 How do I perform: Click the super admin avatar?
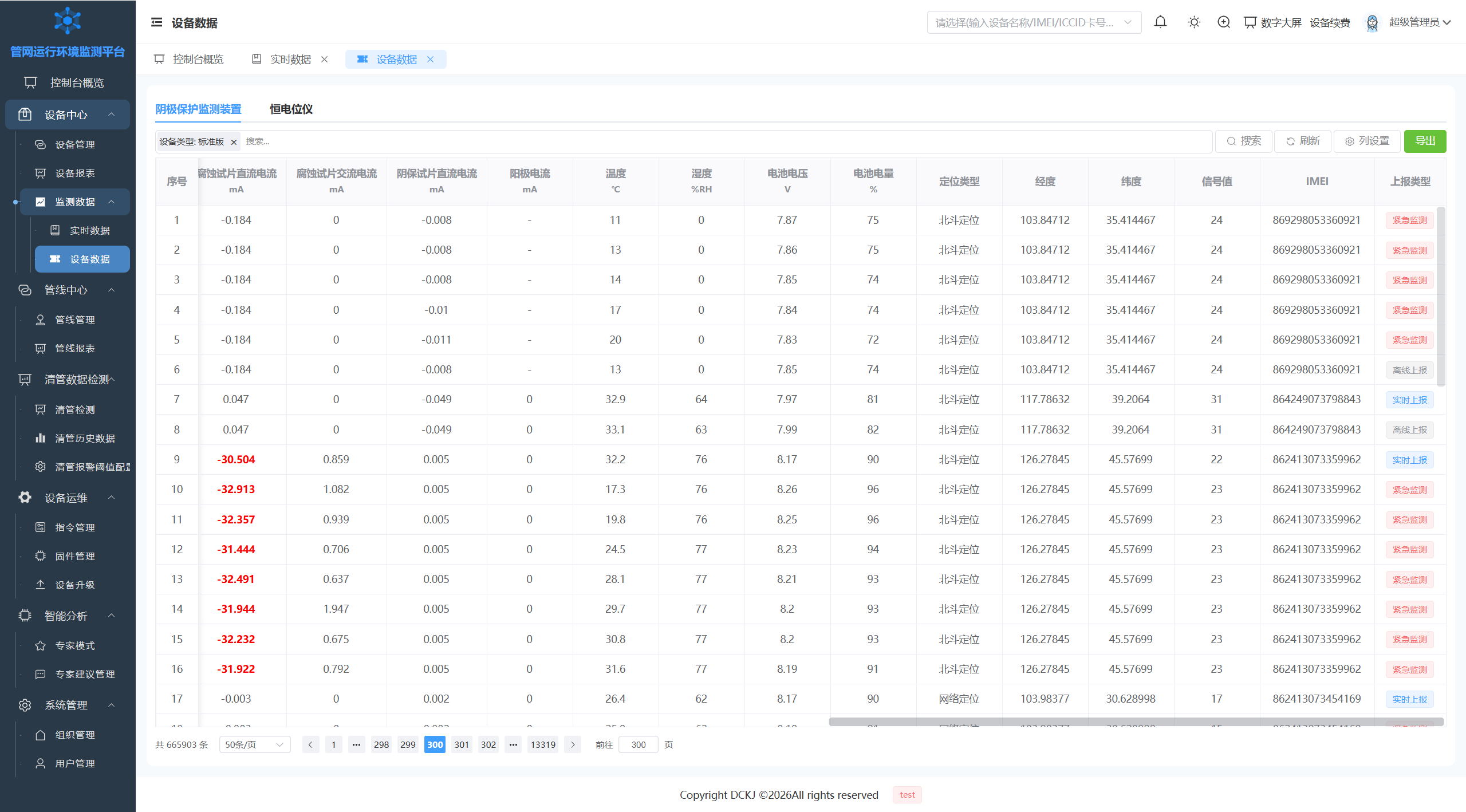tap(1372, 23)
